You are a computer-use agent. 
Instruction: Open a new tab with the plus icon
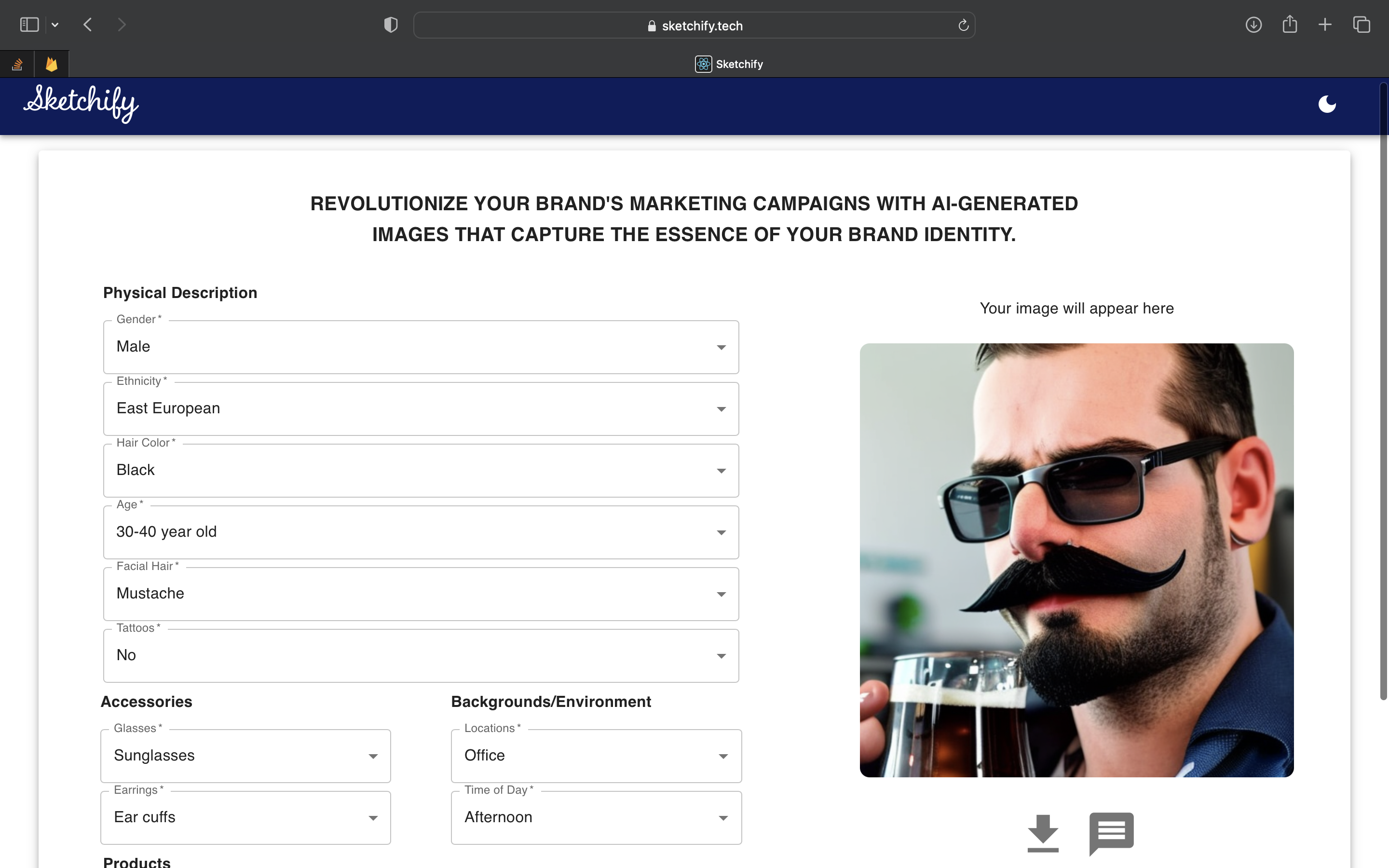click(x=1325, y=25)
